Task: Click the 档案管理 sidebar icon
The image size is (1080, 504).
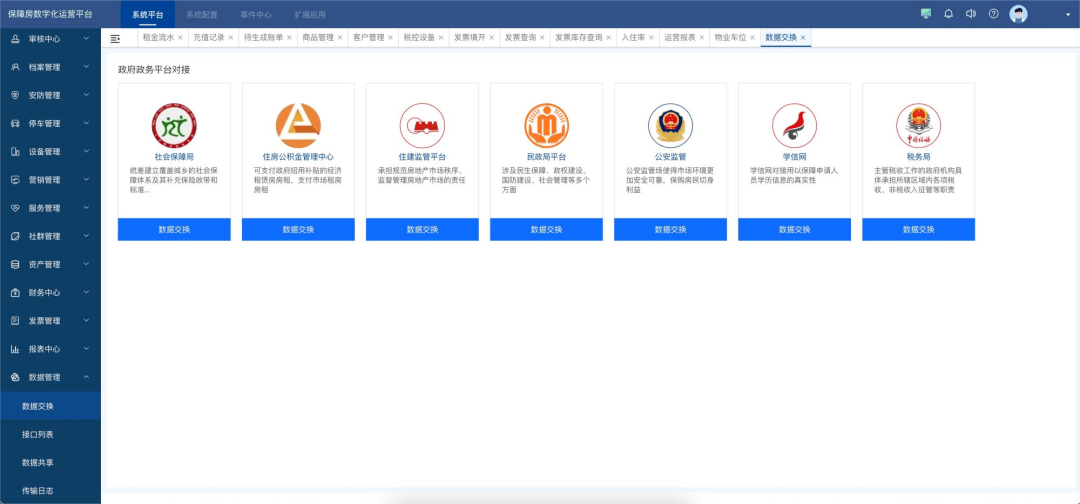Action: pyautogui.click(x=15, y=67)
